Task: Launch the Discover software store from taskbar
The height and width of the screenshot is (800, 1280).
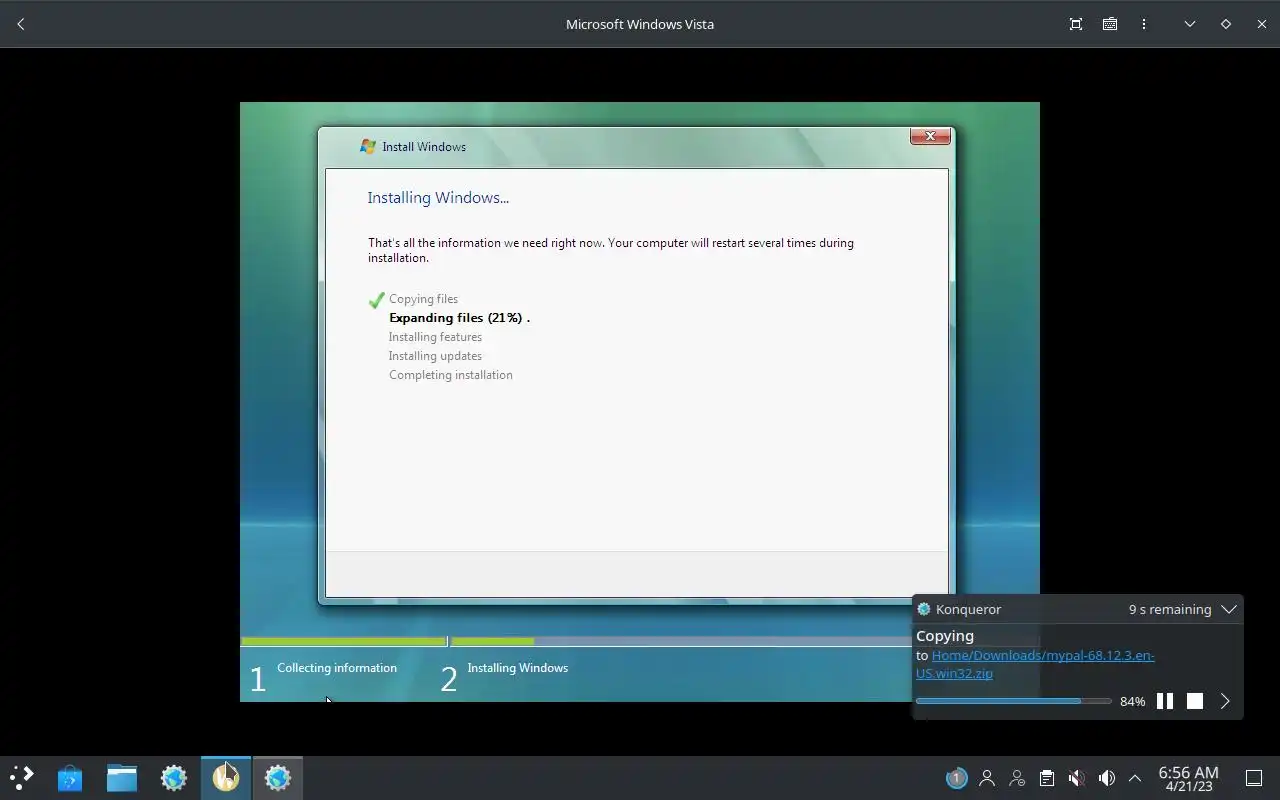Action: coord(70,778)
